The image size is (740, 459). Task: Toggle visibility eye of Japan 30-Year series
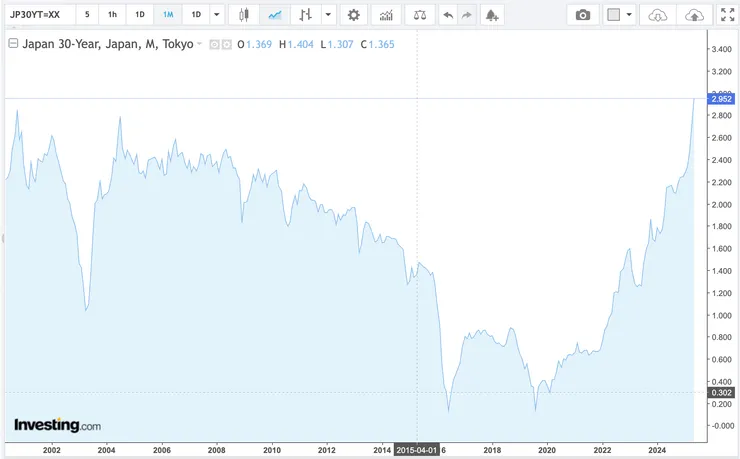(214, 44)
